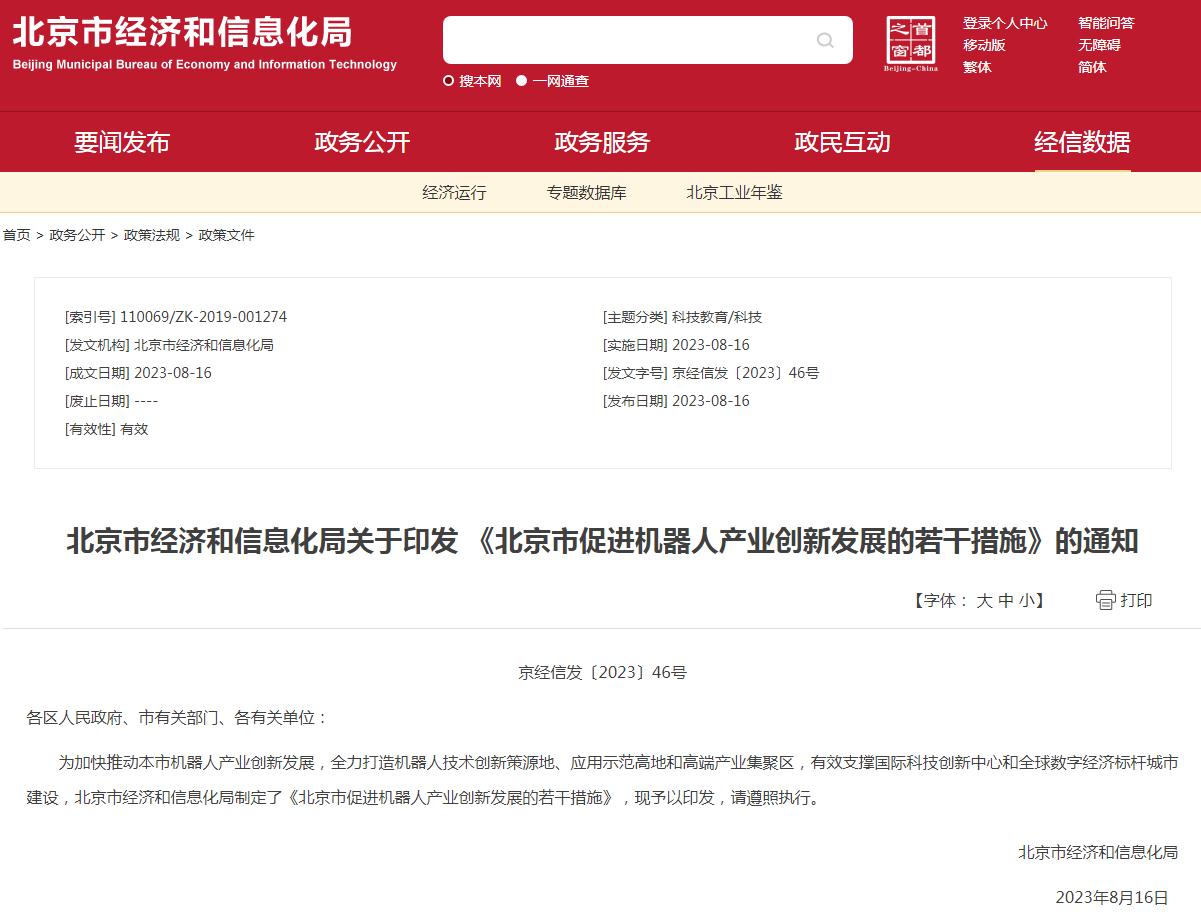The height and width of the screenshot is (915, 1201).
Task: Open the 经济运行 submenu item
Action: pyautogui.click(x=454, y=193)
